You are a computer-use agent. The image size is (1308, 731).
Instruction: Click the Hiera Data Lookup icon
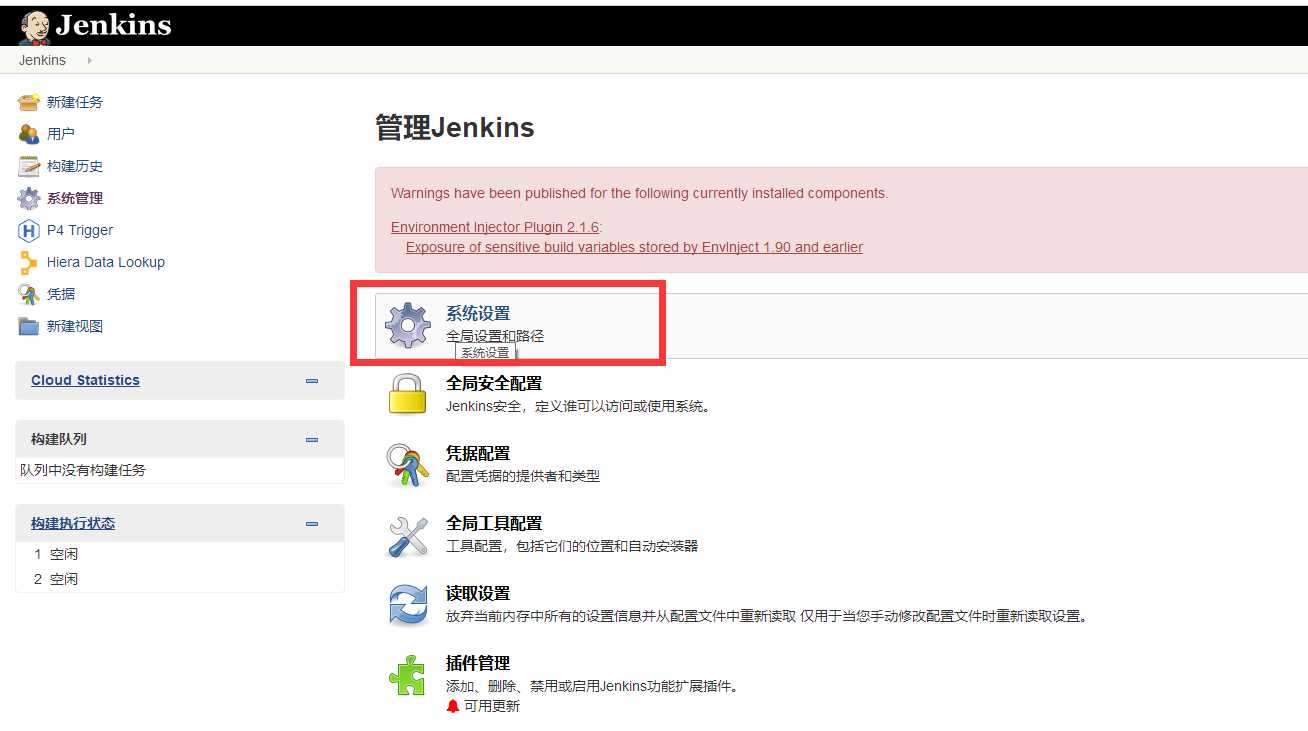point(29,262)
